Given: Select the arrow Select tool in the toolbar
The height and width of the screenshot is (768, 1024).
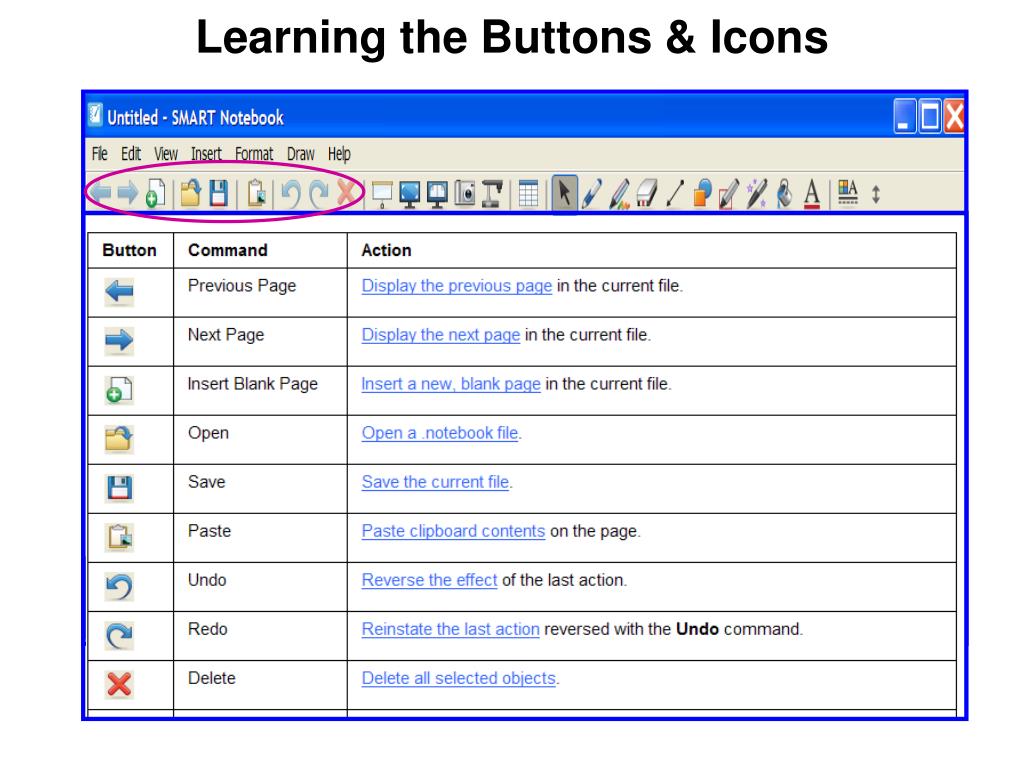Looking at the screenshot, I should coord(565,193).
